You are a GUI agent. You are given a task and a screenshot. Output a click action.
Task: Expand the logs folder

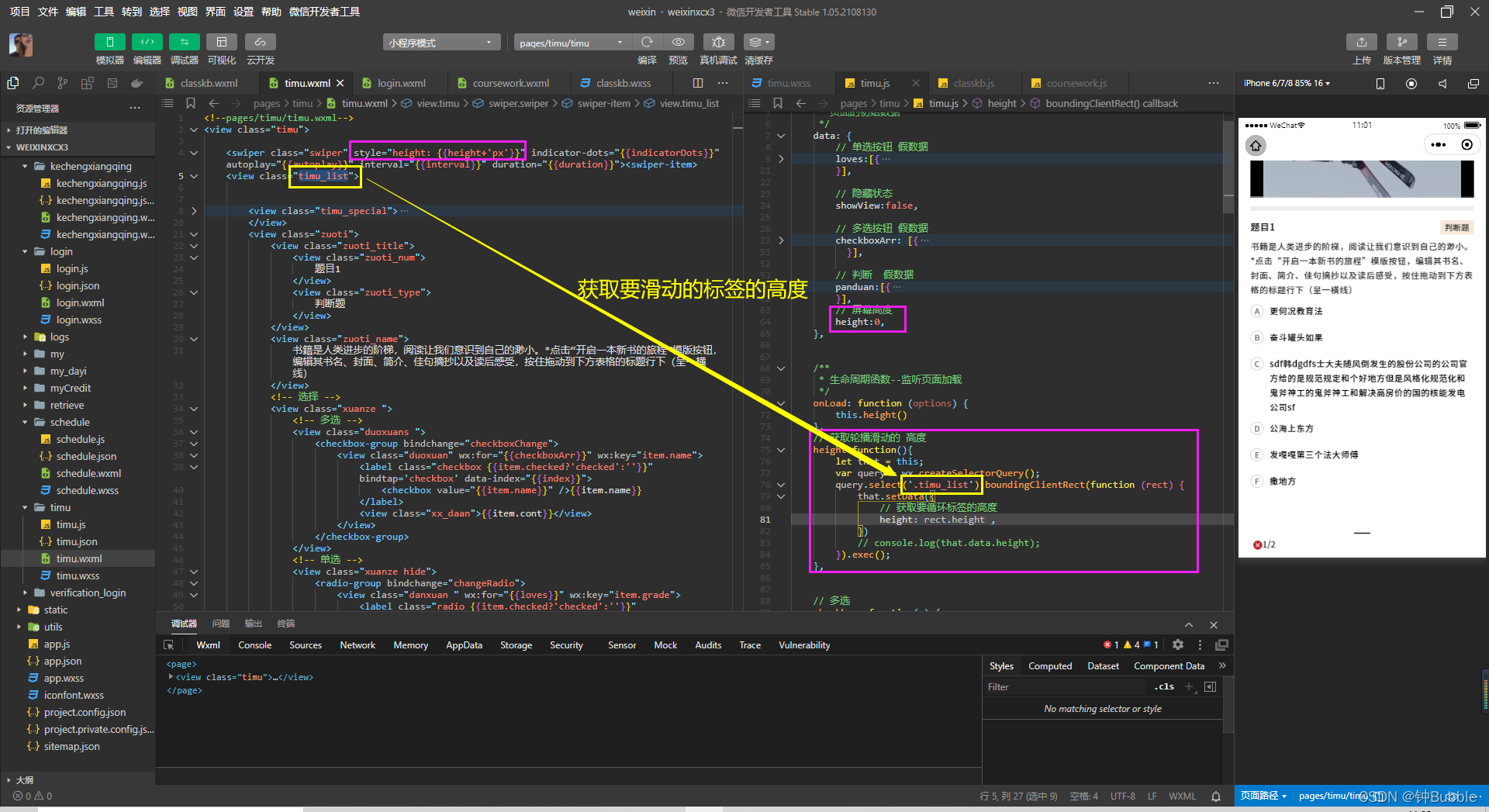click(78, 337)
